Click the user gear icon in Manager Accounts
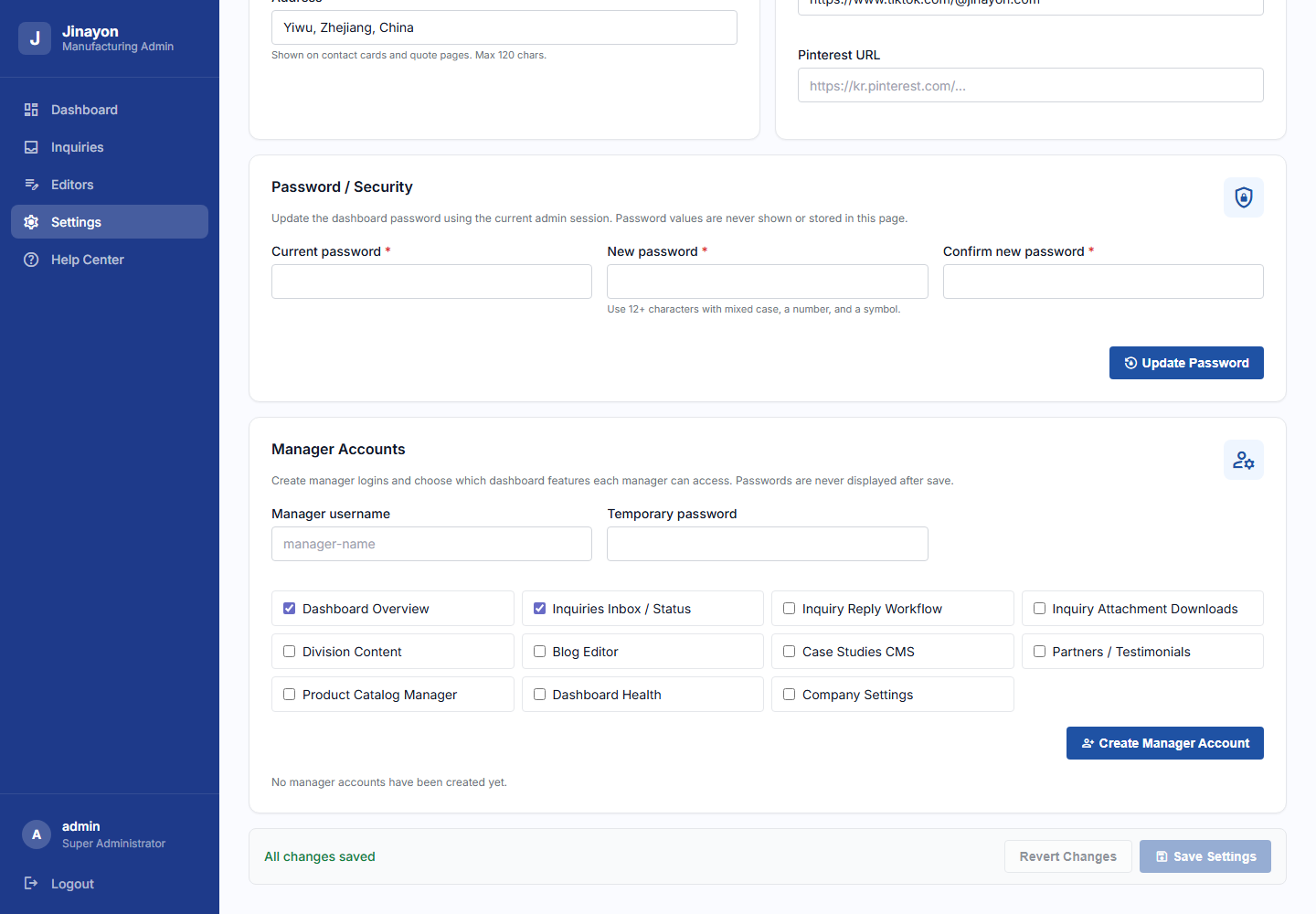 click(x=1244, y=460)
